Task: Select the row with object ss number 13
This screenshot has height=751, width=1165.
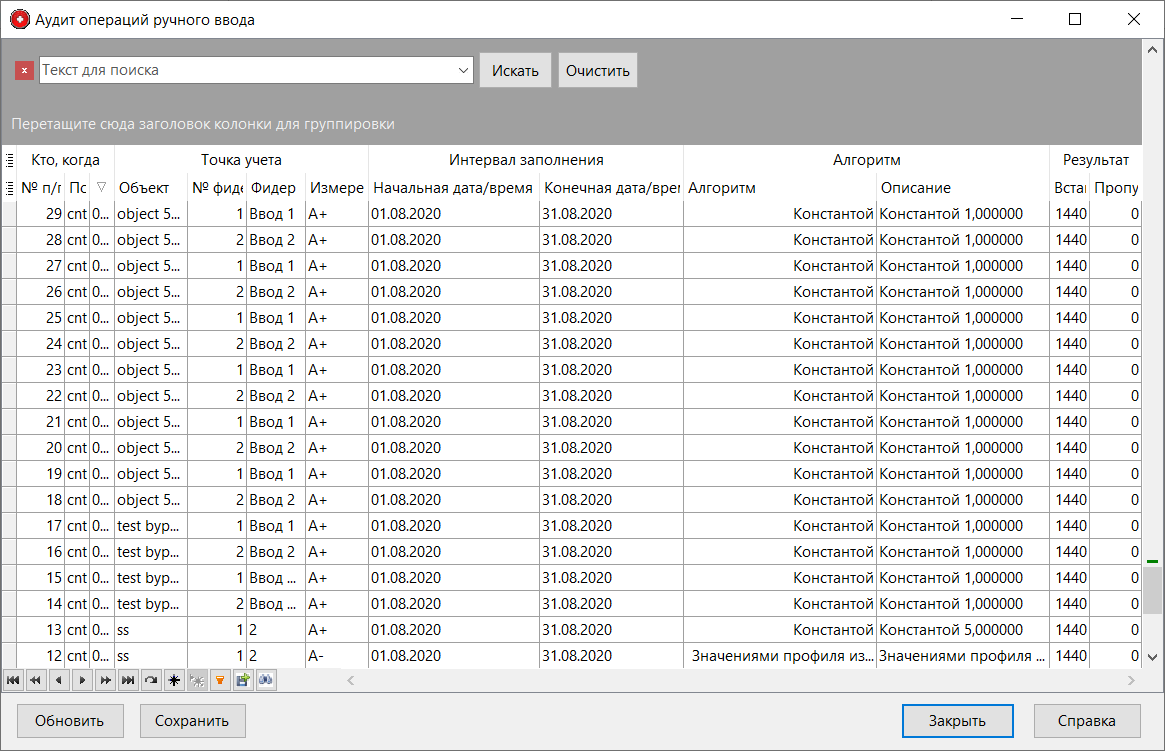Action: click(300, 629)
